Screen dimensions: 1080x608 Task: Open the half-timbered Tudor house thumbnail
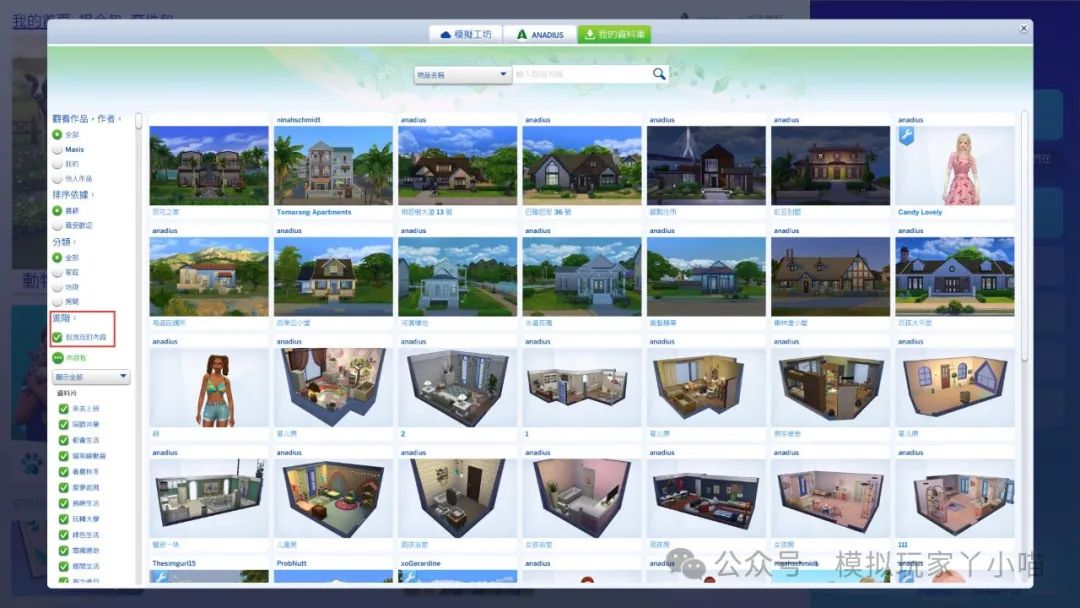(x=831, y=276)
